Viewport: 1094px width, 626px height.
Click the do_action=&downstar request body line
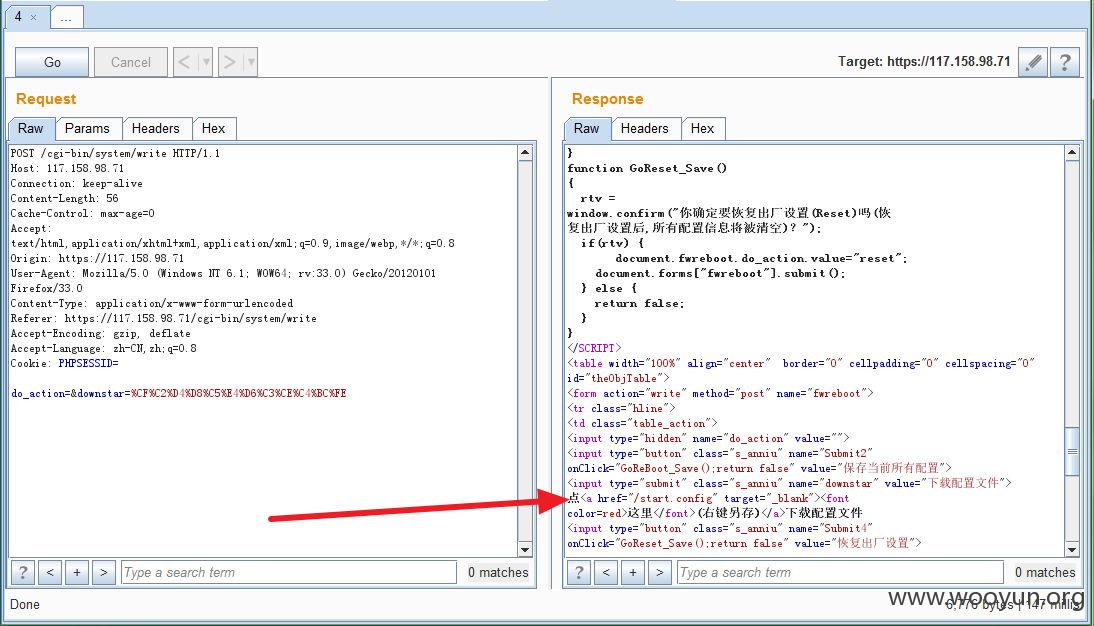coord(179,393)
